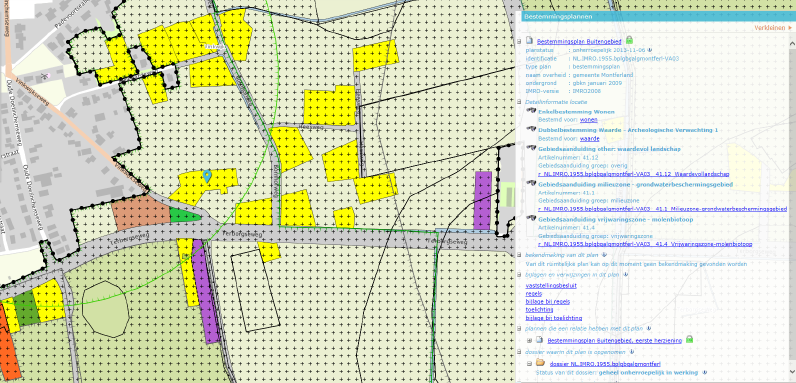Open the 'regels' link
Image resolution: width=796 pixels, height=383 pixels.
point(534,294)
